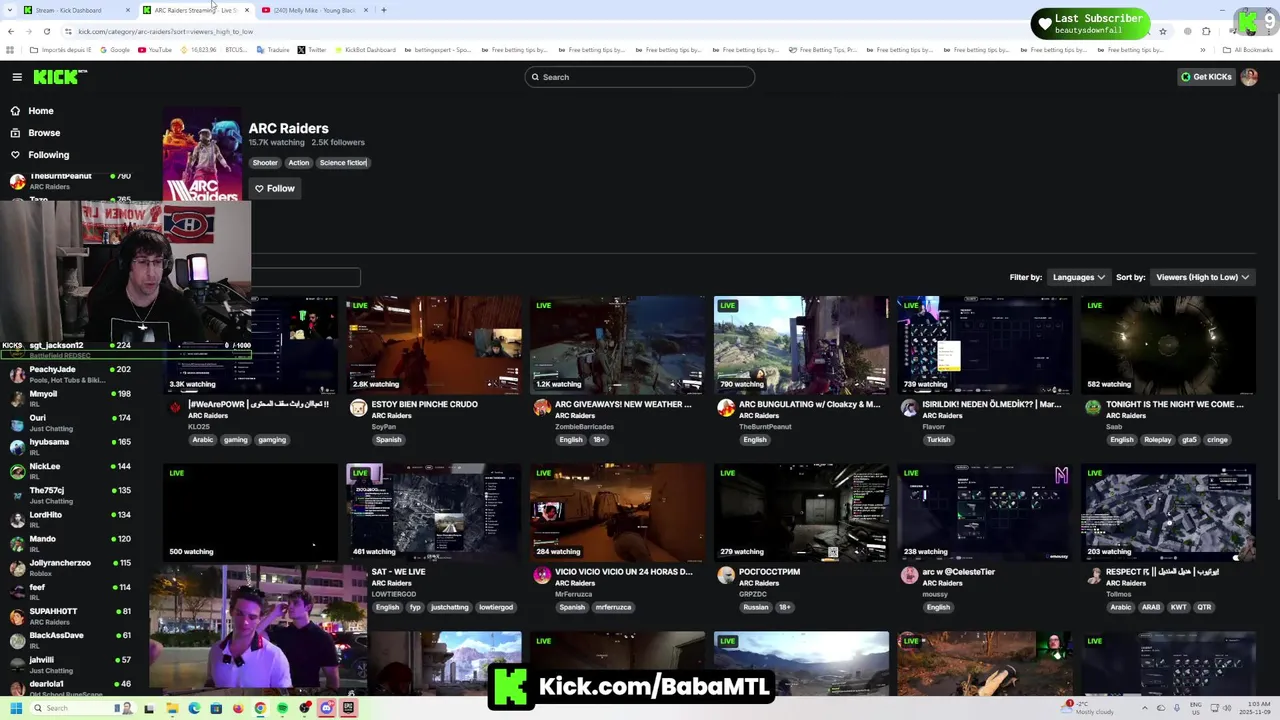The width and height of the screenshot is (1280, 720).
Task: Open BlackAssDave in followed channels
Action: [70, 639]
